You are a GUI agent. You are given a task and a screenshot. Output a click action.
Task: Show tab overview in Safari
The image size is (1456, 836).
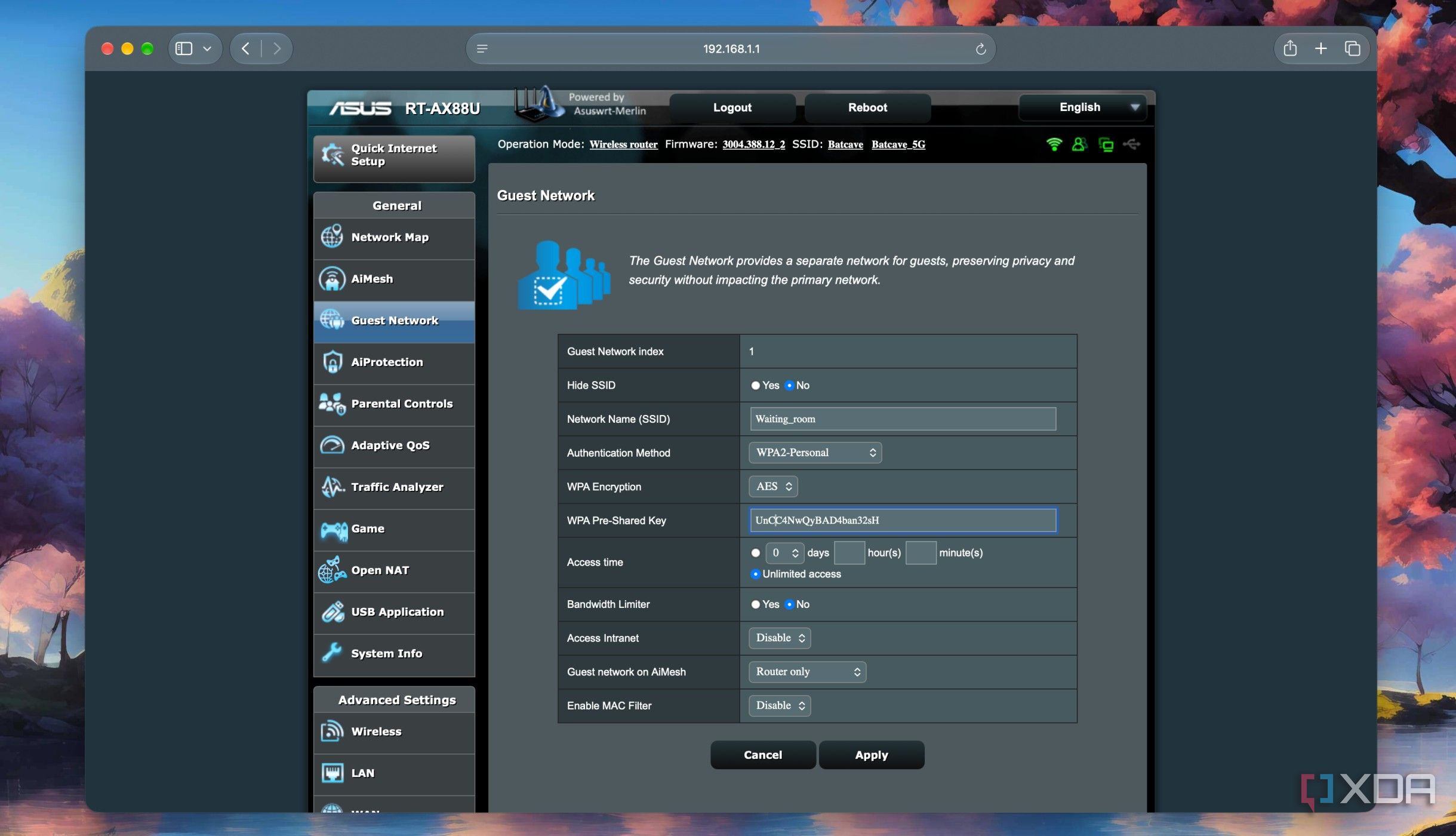pos(1352,48)
